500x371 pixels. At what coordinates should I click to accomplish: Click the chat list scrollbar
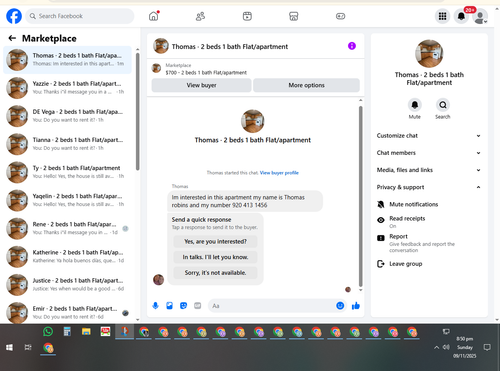tap(137, 111)
